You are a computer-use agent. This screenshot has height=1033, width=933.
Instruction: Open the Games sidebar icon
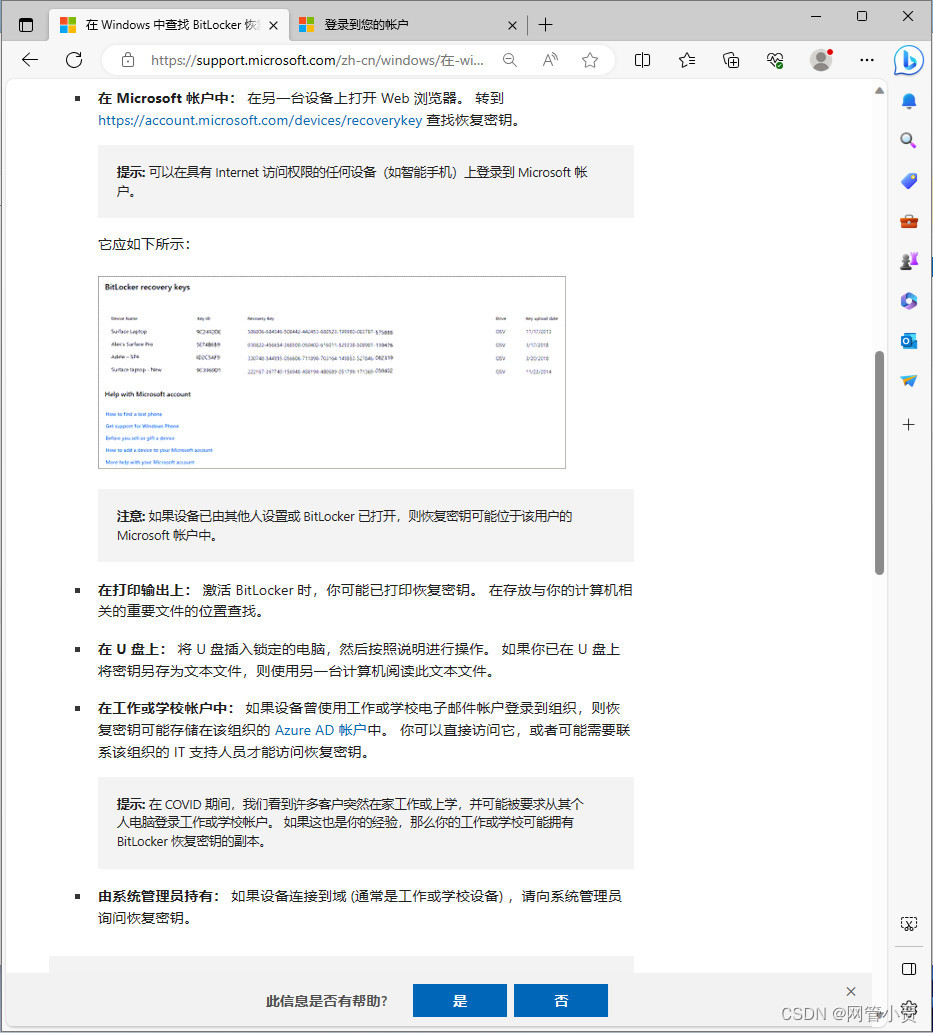(907, 261)
